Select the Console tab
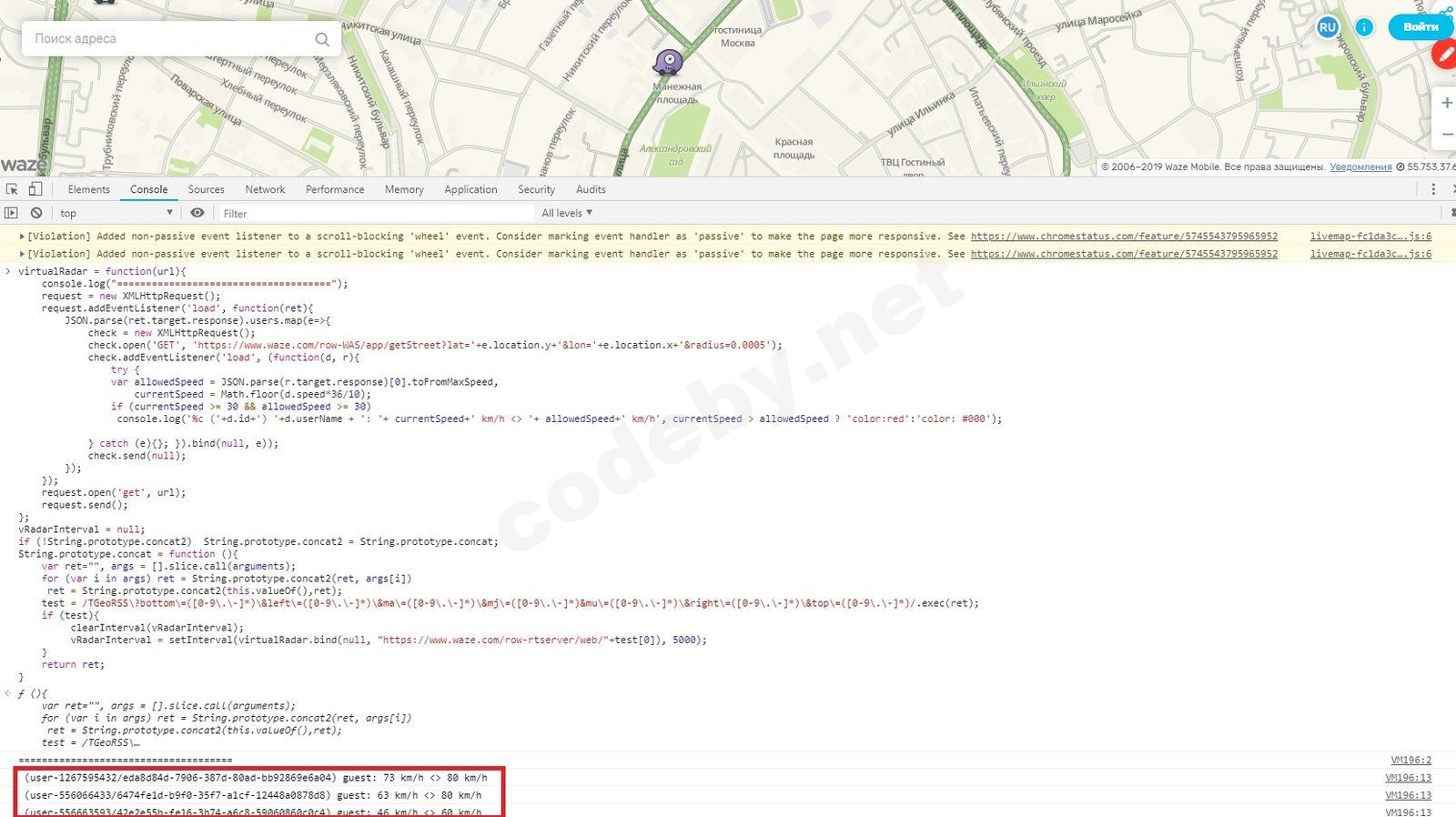1456x817 pixels. click(x=148, y=189)
